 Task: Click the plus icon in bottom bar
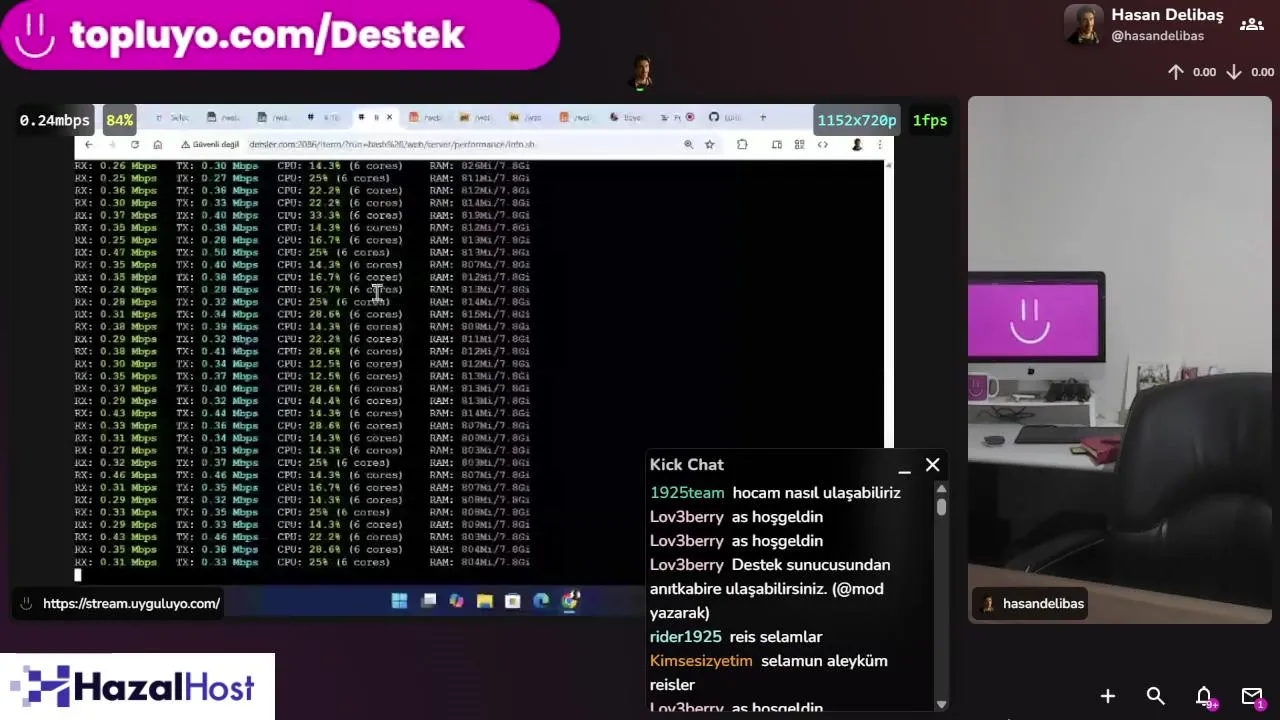click(x=1108, y=696)
